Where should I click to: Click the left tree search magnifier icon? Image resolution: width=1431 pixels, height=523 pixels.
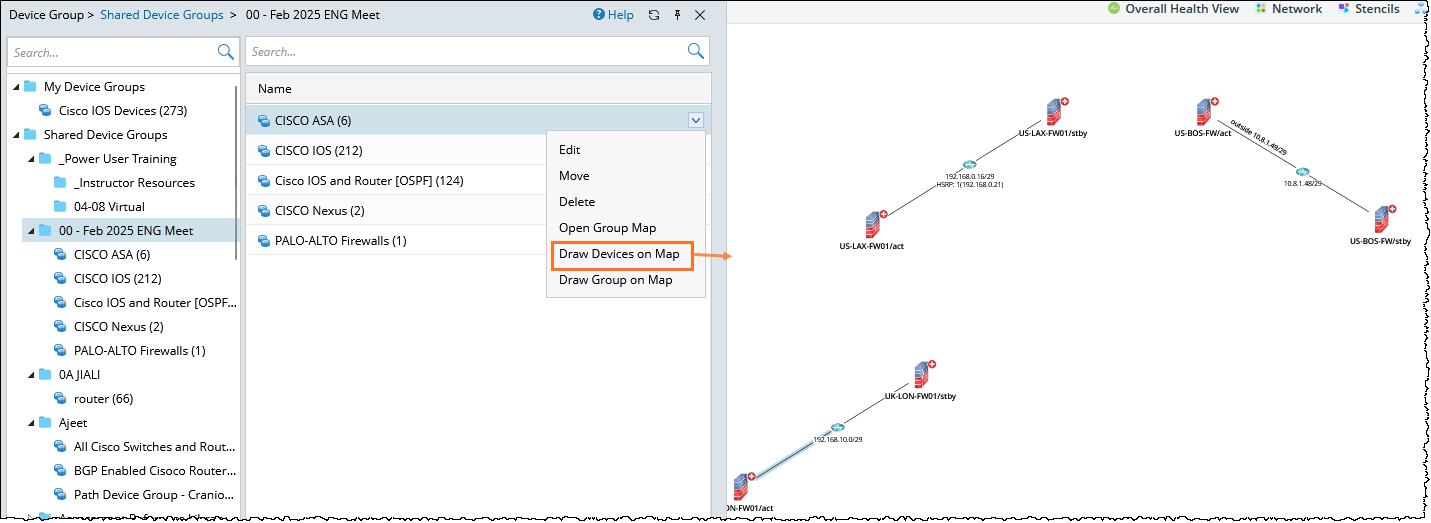click(x=225, y=52)
